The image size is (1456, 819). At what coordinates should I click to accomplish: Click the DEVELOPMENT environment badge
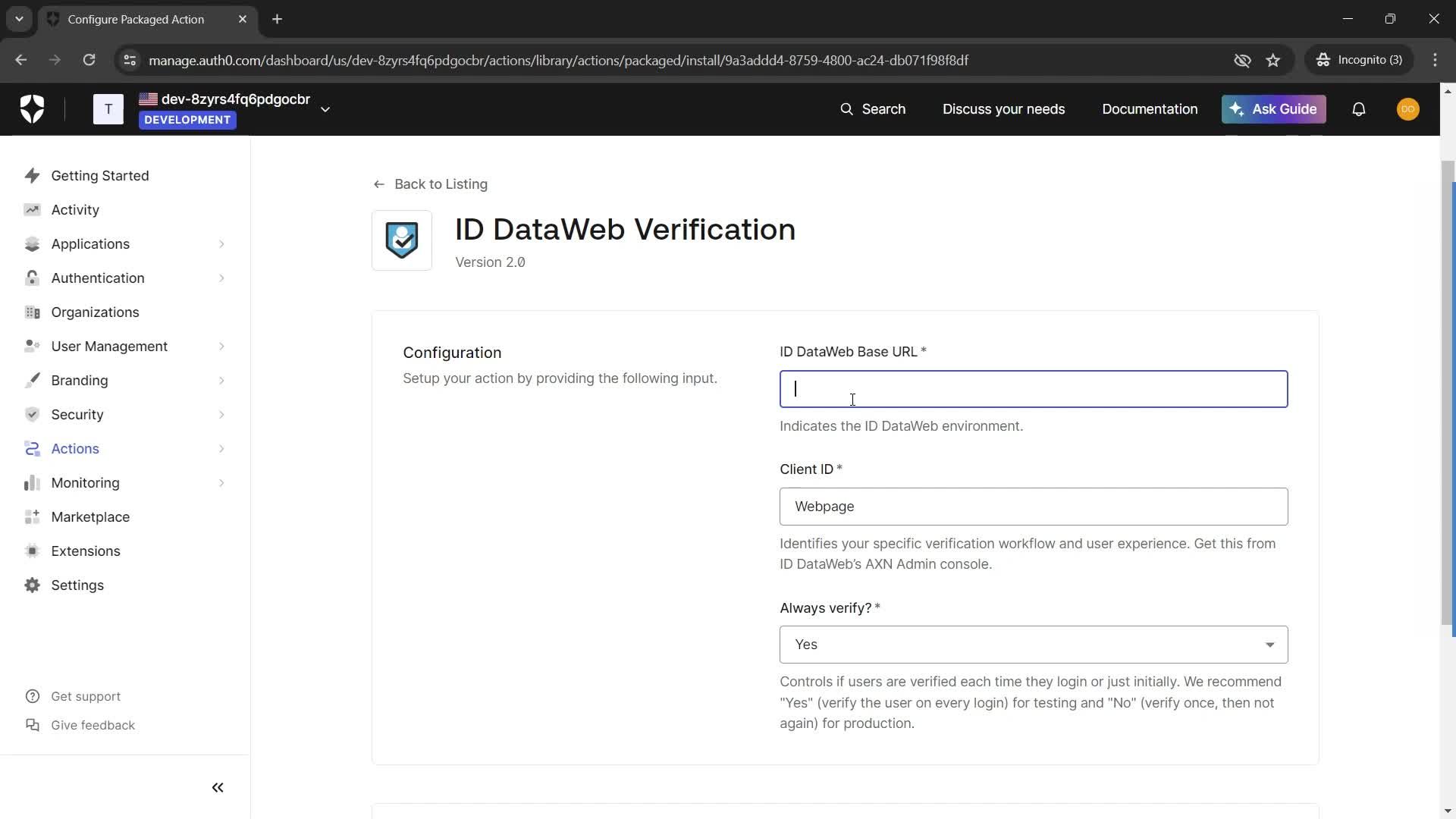(187, 120)
